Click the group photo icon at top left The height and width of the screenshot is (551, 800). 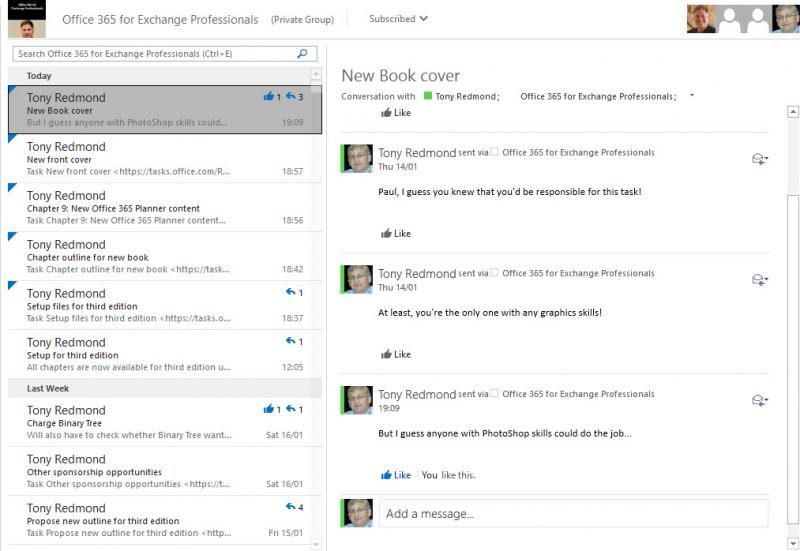pyautogui.click(x=27, y=19)
